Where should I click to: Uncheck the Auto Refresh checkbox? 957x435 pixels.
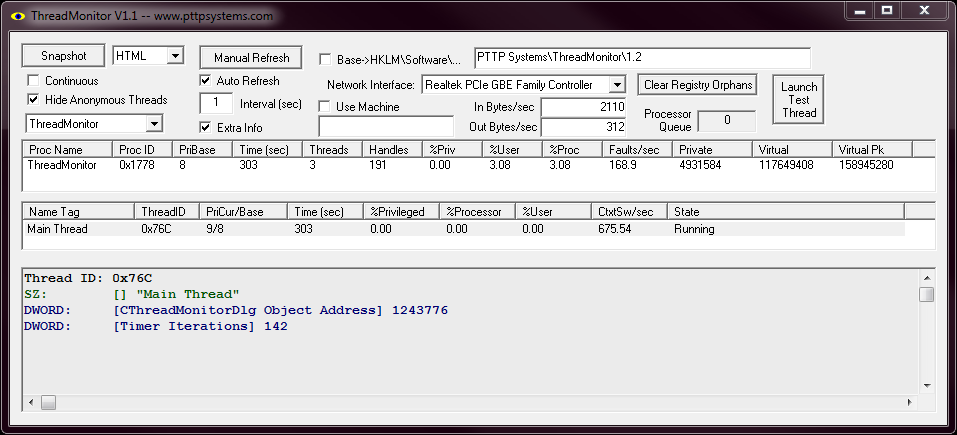[206, 80]
